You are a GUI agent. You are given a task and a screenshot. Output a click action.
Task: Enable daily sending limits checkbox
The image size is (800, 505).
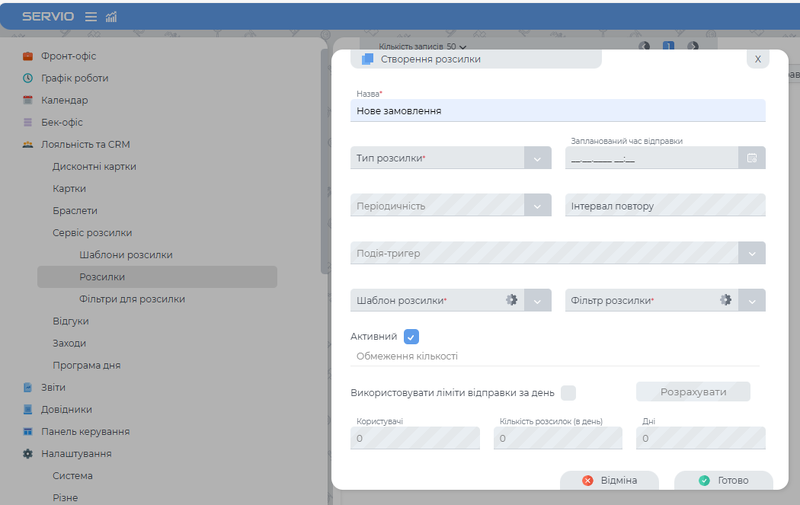569,393
